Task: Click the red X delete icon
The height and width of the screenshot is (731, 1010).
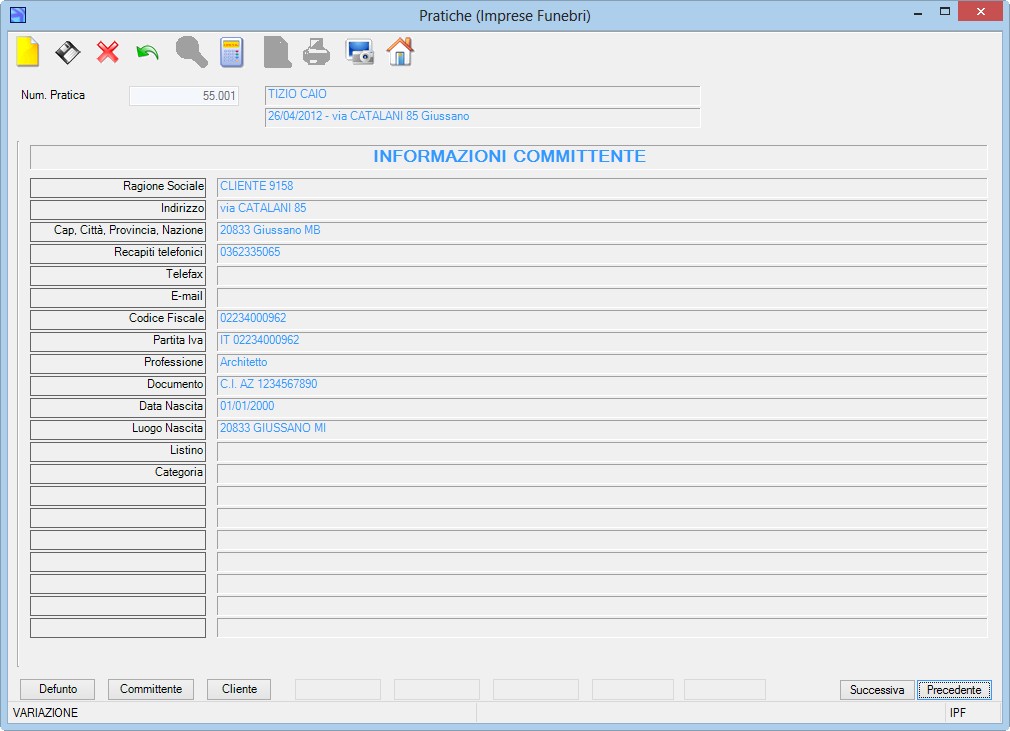Action: pyautogui.click(x=108, y=52)
